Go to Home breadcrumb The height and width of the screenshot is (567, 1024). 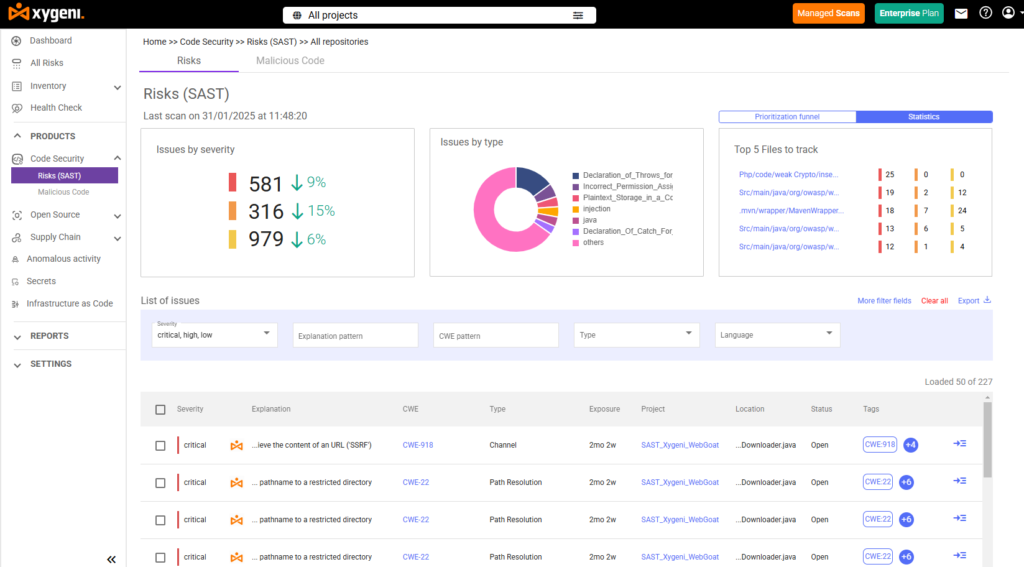click(155, 42)
